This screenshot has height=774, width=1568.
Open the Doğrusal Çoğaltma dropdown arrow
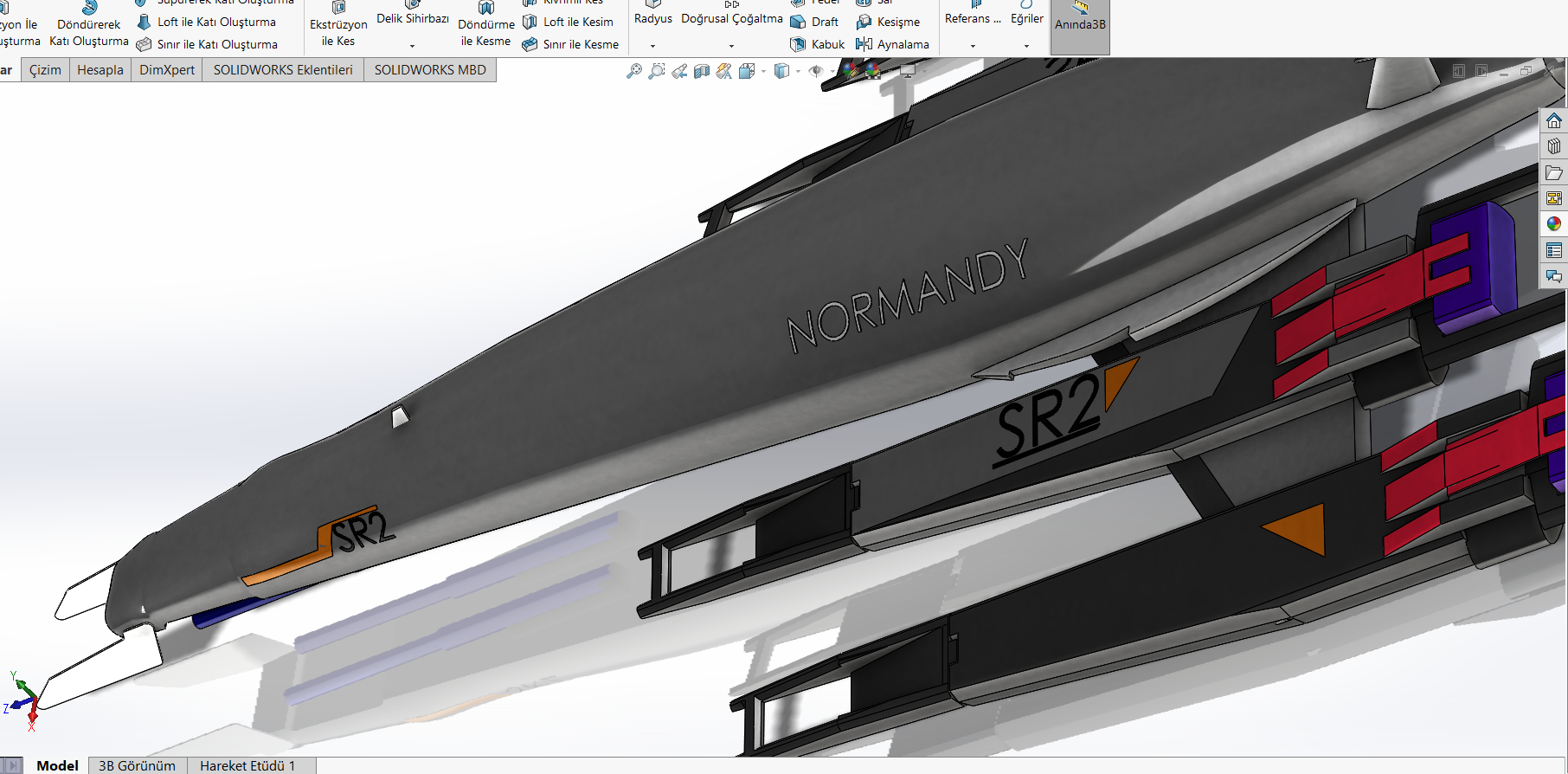tap(732, 46)
